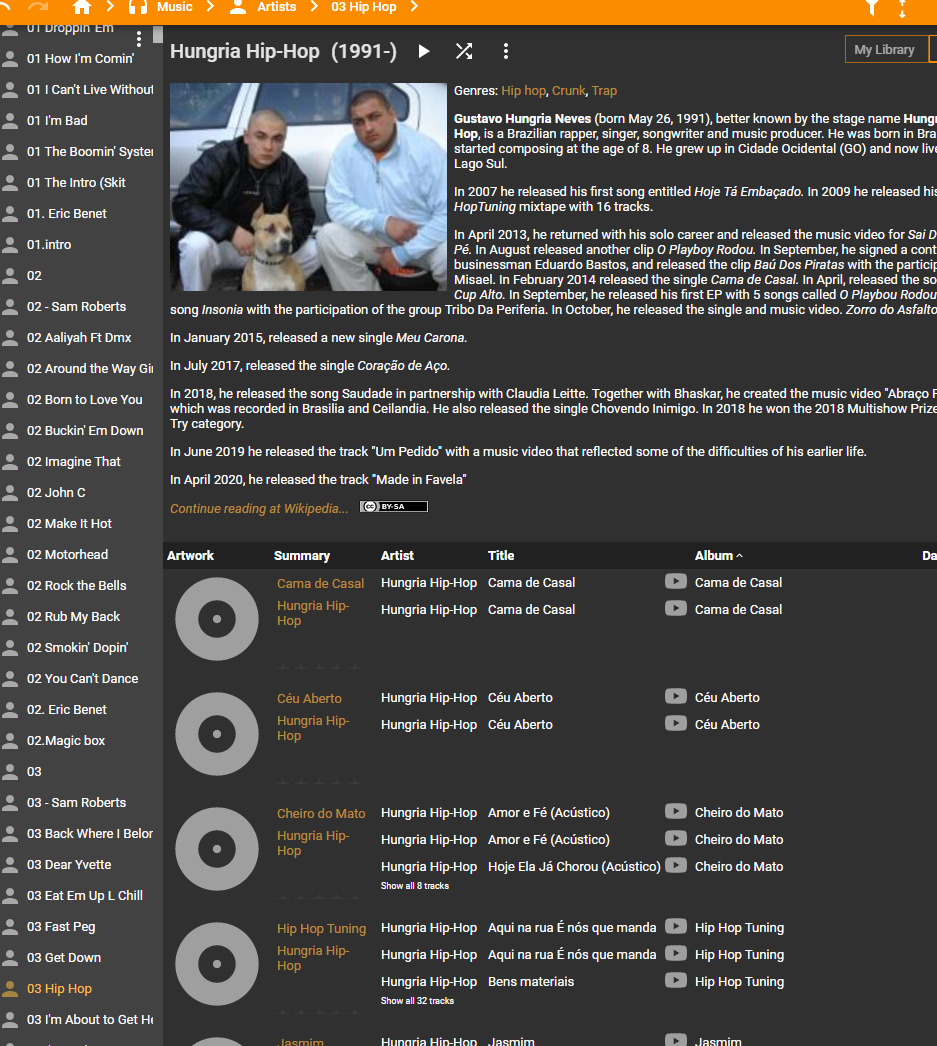Open sidebar list options three-dot menu
The height and width of the screenshot is (1046, 937).
[139, 38]
